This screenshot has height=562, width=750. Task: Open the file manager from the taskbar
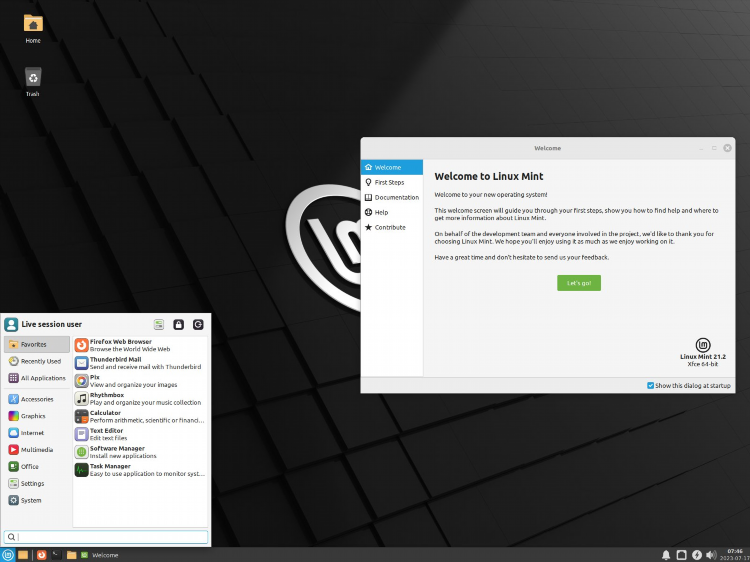pyautogui.click(x=71, y=555)
